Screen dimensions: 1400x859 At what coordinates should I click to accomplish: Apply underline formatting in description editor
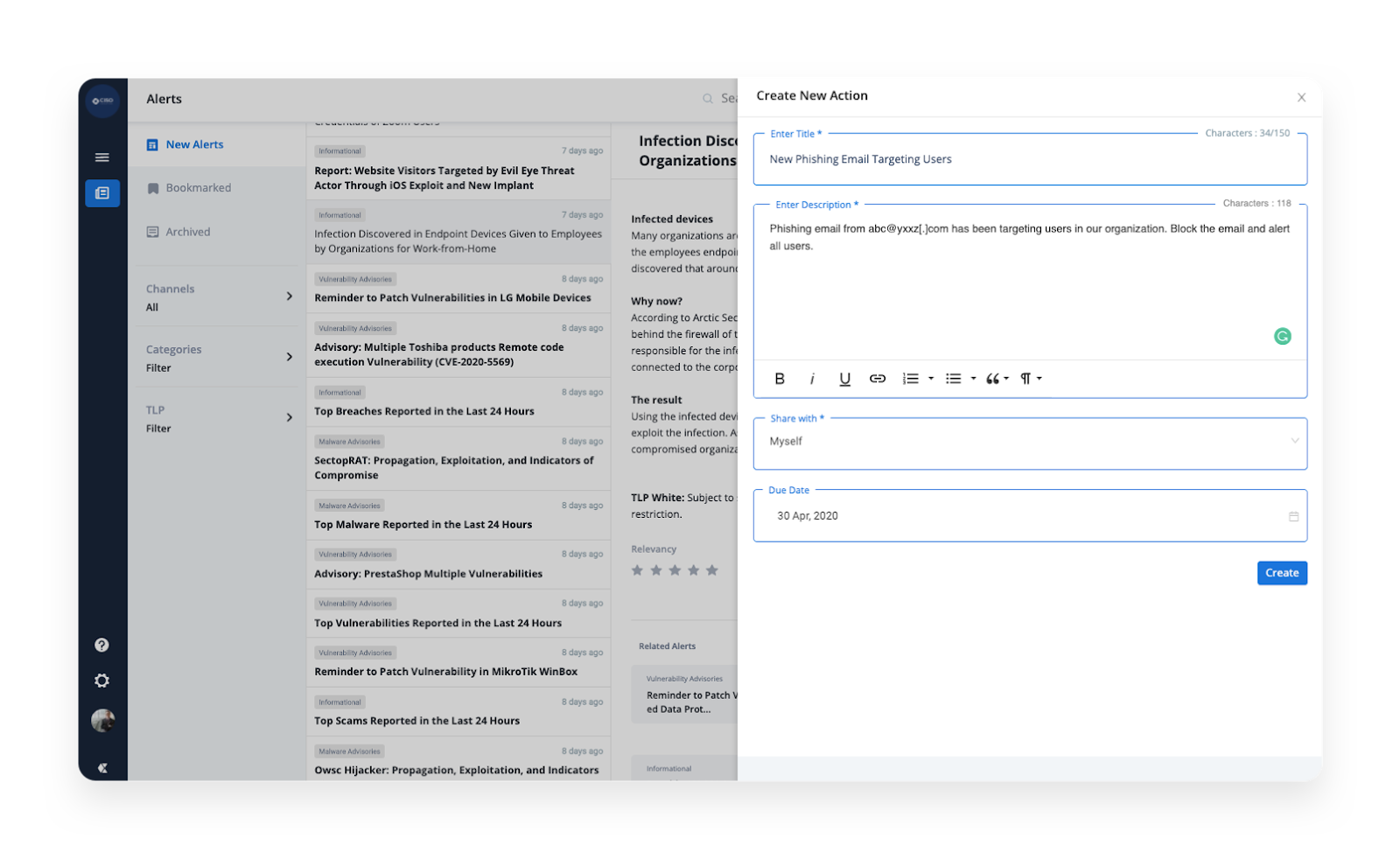click(844, 379)
